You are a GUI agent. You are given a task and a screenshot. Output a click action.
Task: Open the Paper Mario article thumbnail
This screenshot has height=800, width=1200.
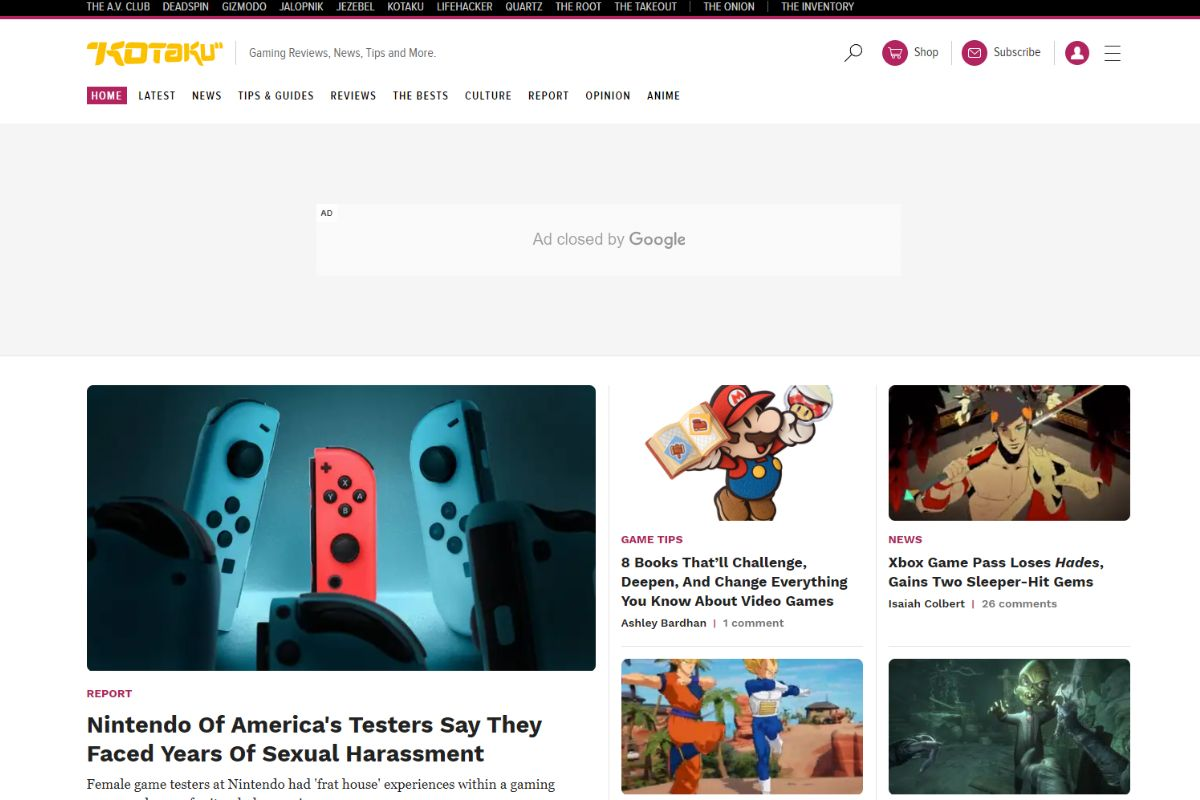pos(742,453)
